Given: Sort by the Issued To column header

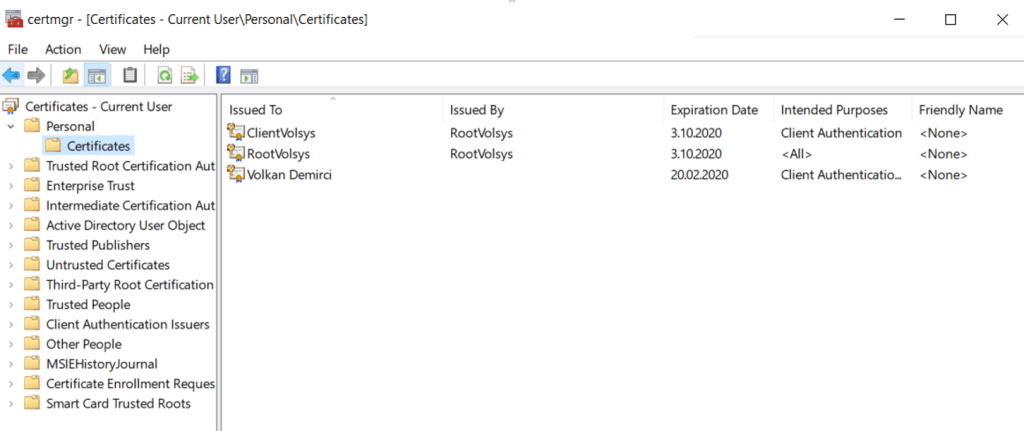Looking at the screenshot, I should pos(332,110).
